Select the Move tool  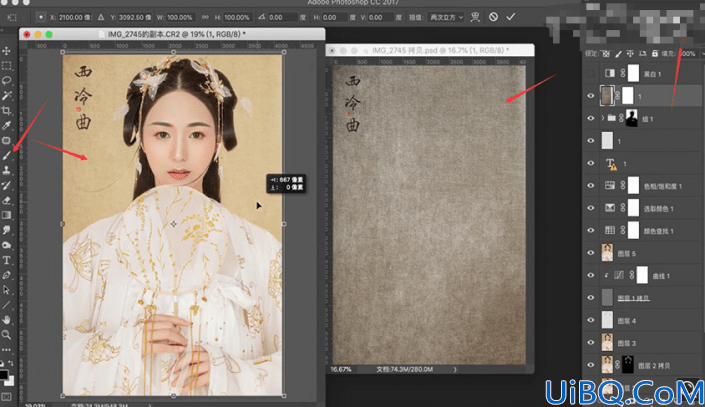(6, 51)
